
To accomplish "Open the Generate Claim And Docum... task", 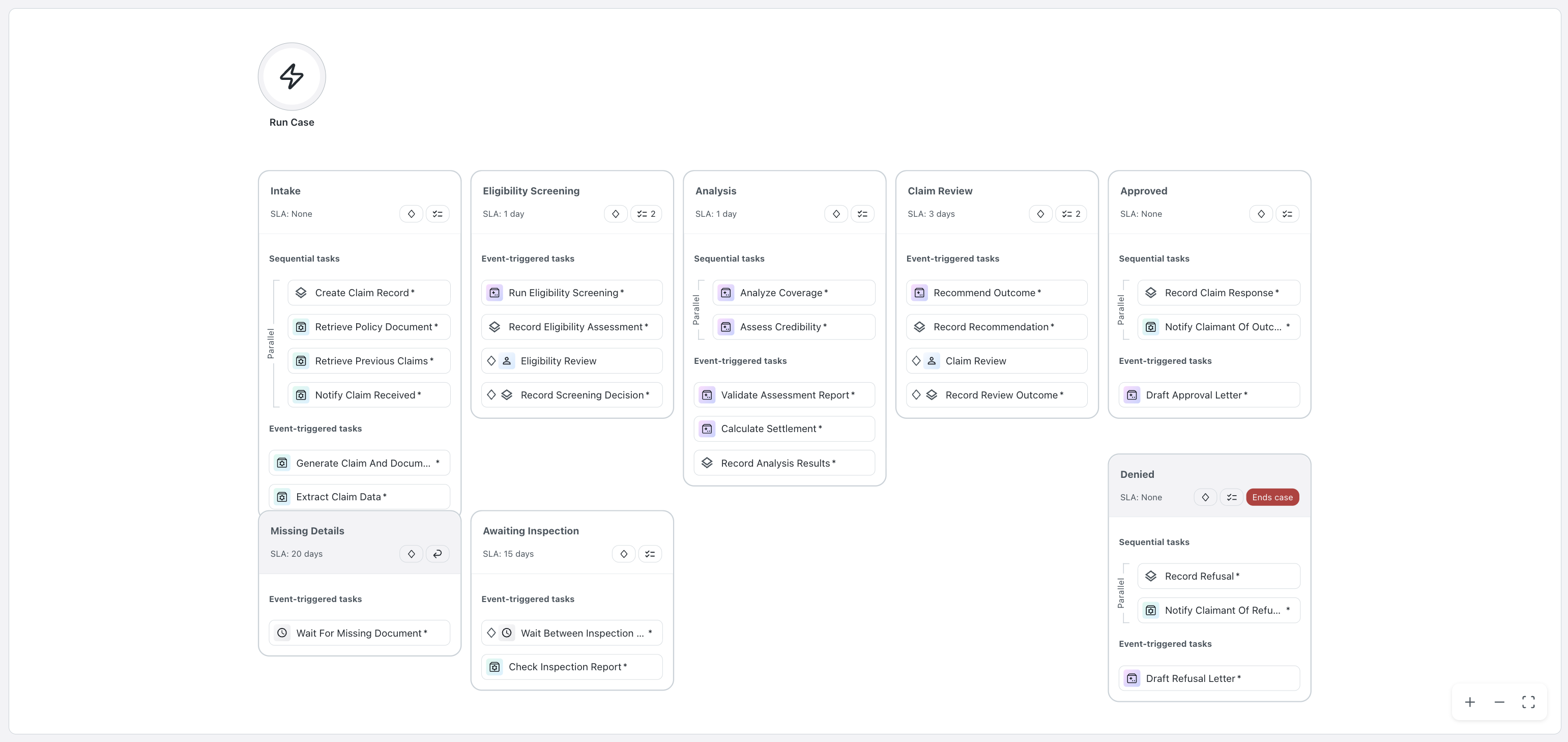I will coord(359,463).
